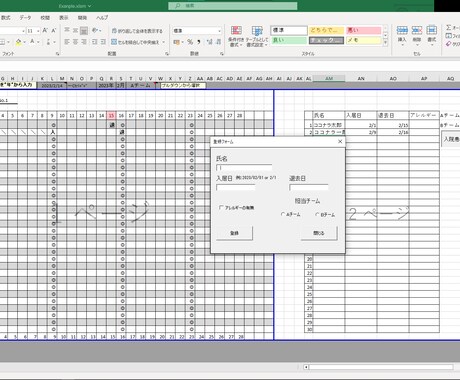Tick the アレルギーの有無 checkbox

pyautogui.click(x=221, y=207)
